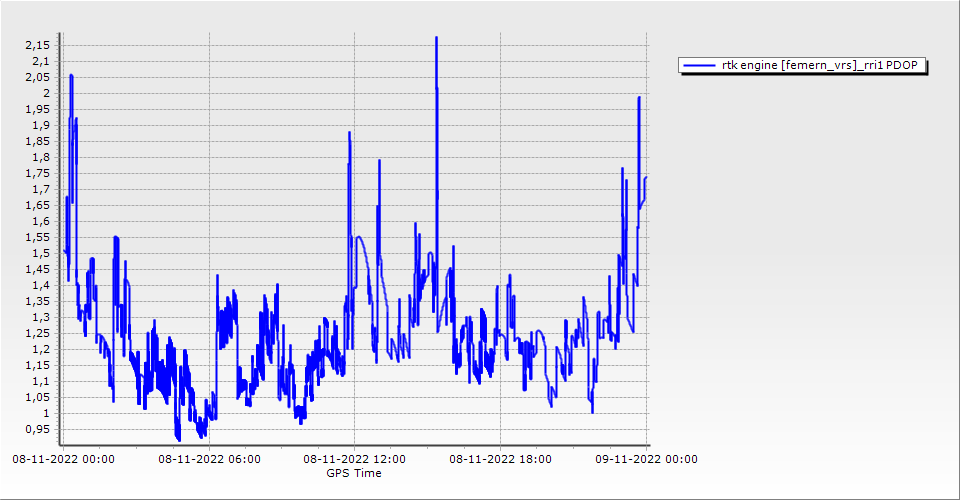
Task: Select the 09-11-2022 00:00 x-axis label
Action: tap(645, 460)
